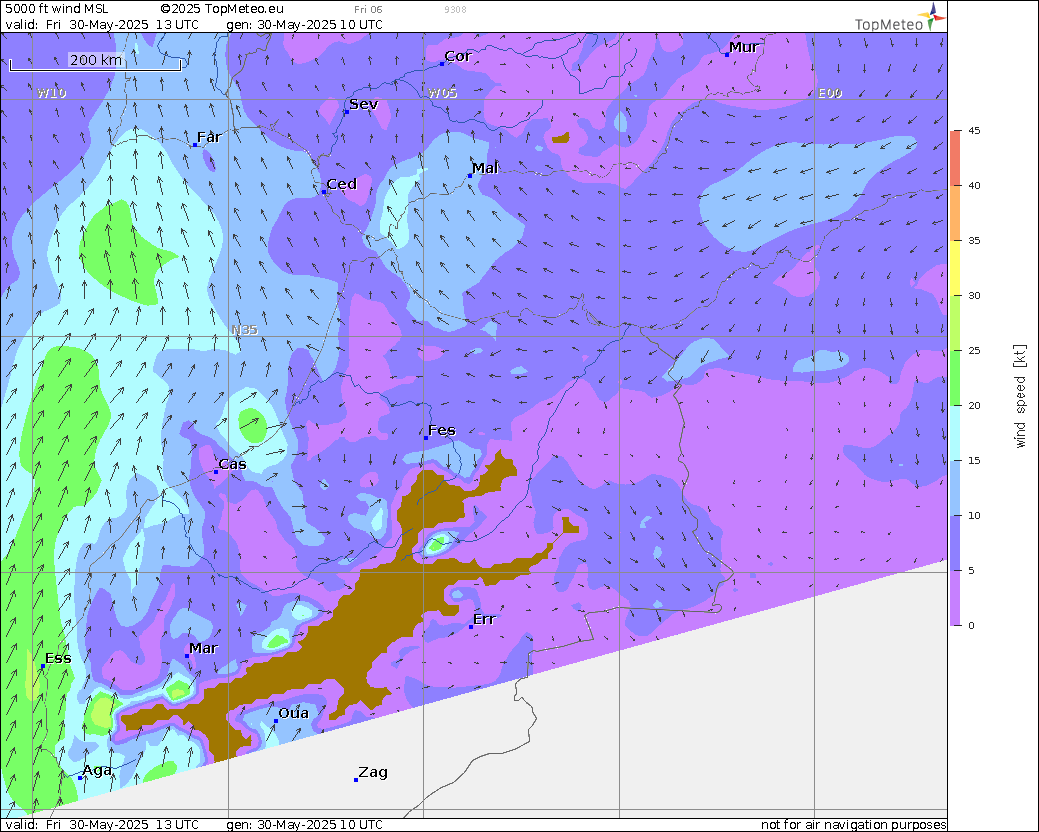The height and width of the screenshot is (832, 1039).
Task: Click the 'E00' longitude grid label
Action: tap(830, 93)
